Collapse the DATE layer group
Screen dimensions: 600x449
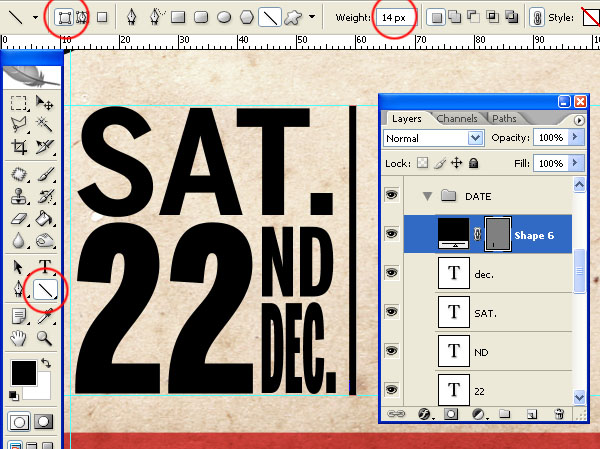click(x=427, y=197)
